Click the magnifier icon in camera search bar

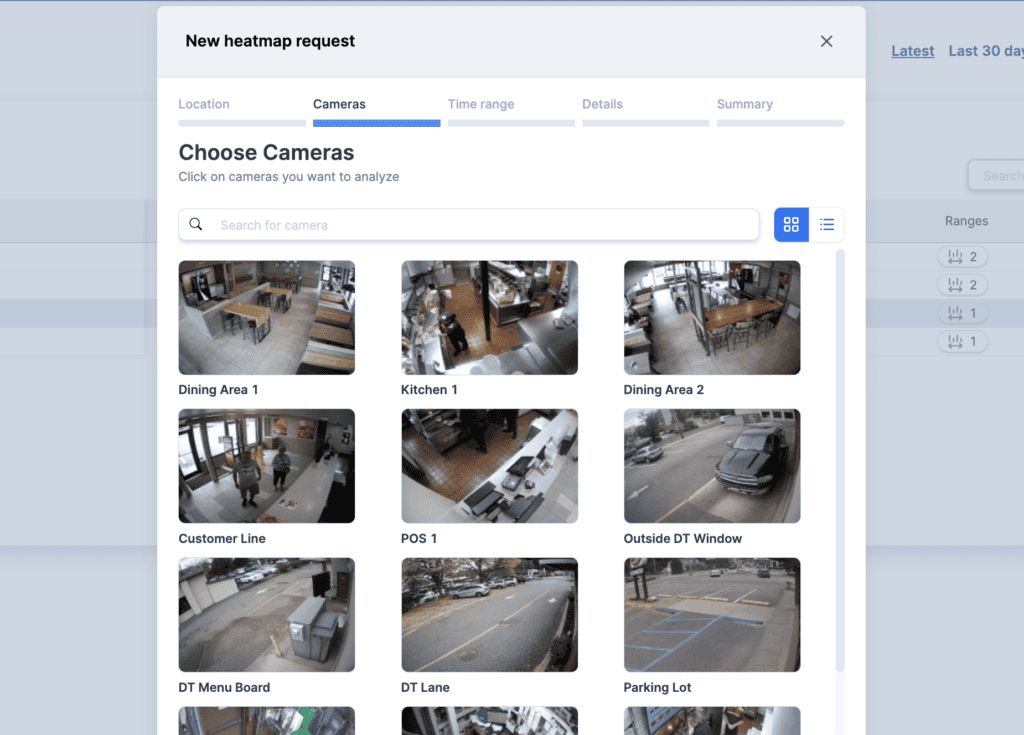(196, 224)
